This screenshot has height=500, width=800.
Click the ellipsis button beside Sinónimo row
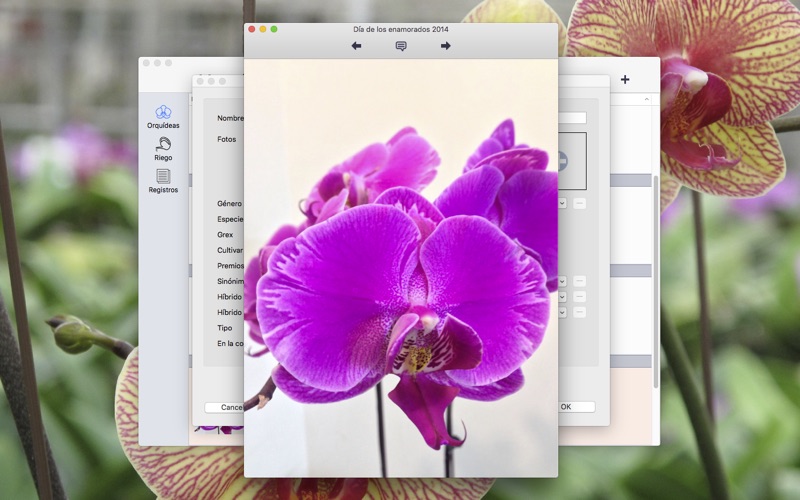(x=580, y=282)
